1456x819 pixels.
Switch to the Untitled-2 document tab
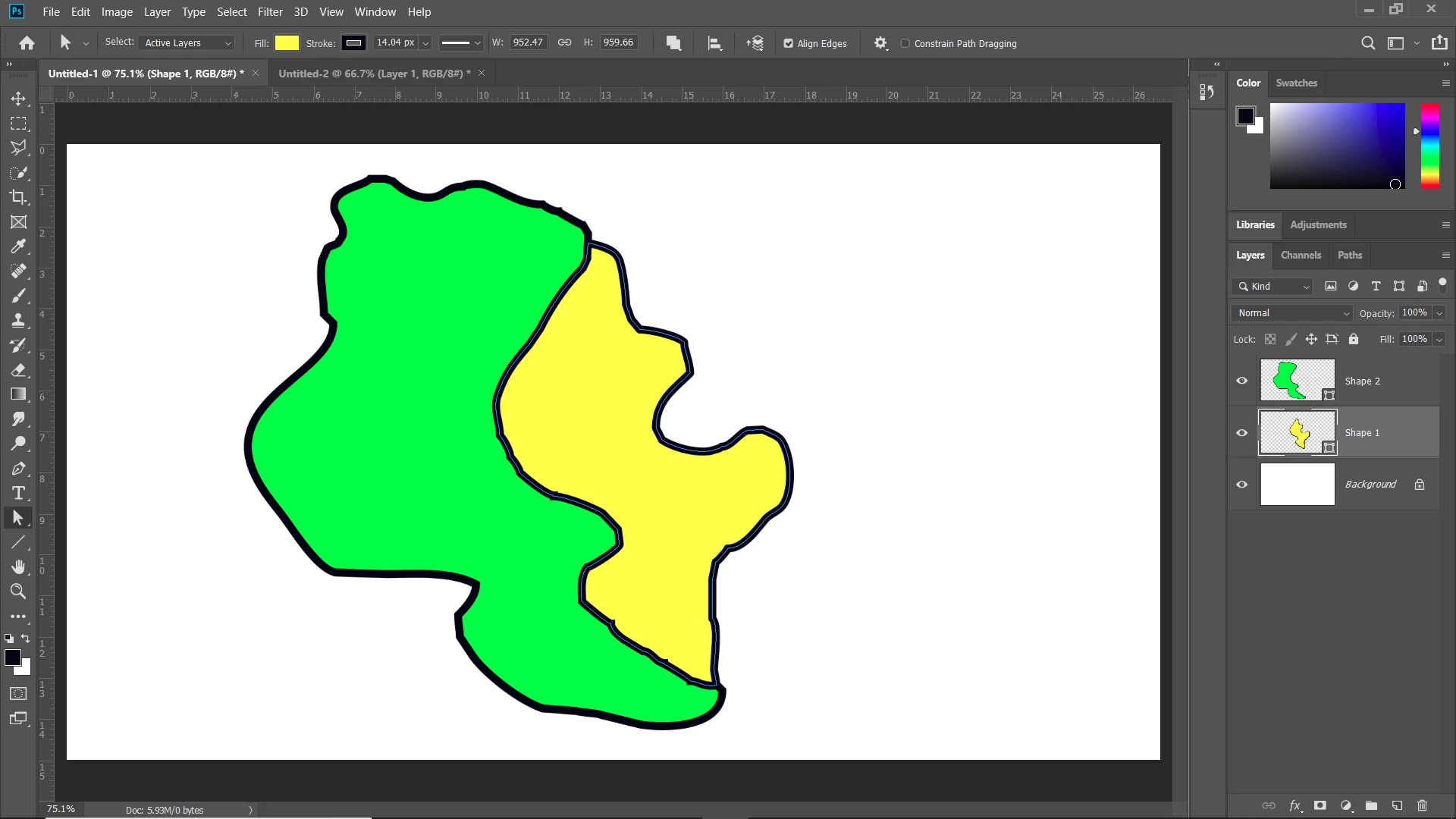374,74
